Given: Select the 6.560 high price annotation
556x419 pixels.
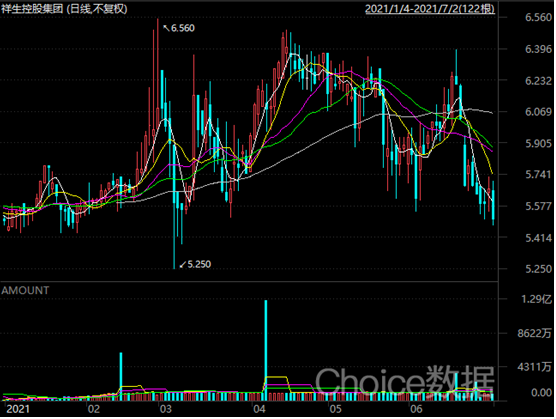Looking at the screenshot, I should (x=179, y=28).
